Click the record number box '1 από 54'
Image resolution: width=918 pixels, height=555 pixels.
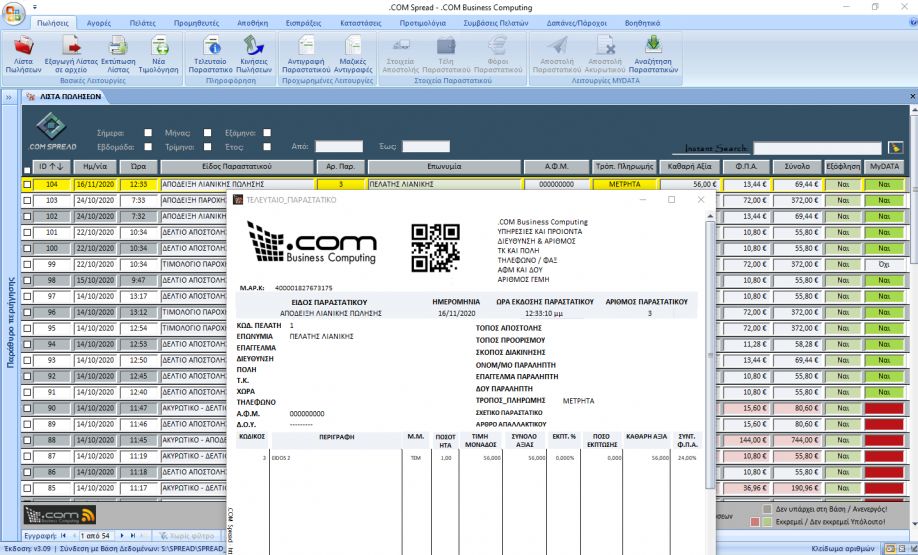pyautogui.click(x=96, y=536)
